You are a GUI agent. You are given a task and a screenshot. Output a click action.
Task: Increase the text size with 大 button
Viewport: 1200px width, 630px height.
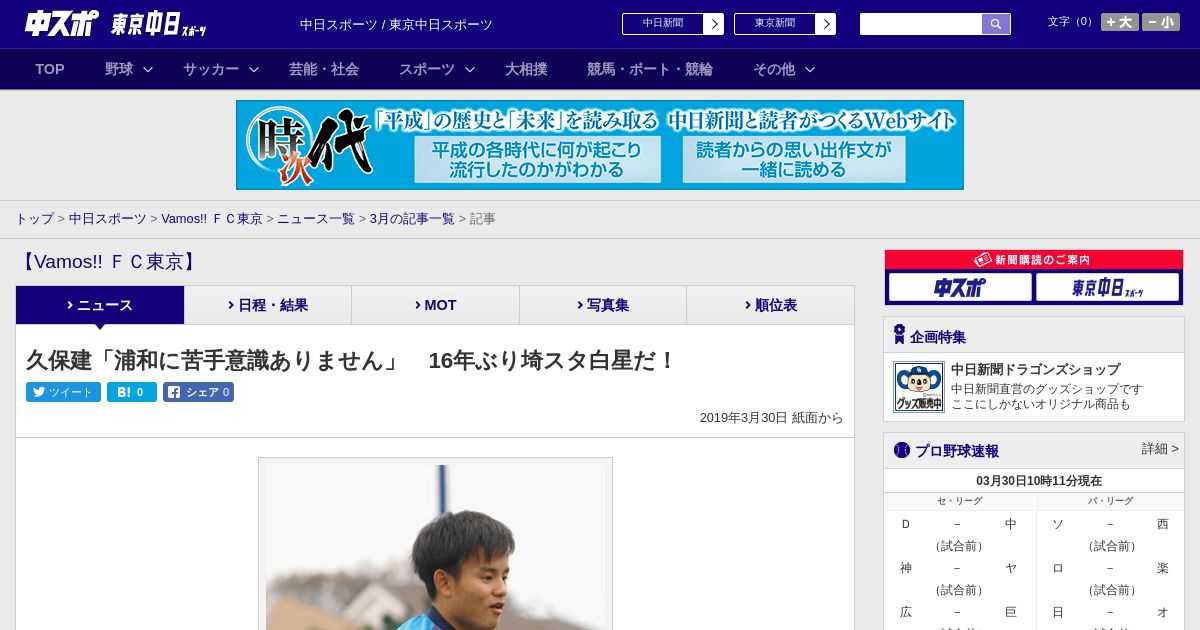tap(1120, 22)
